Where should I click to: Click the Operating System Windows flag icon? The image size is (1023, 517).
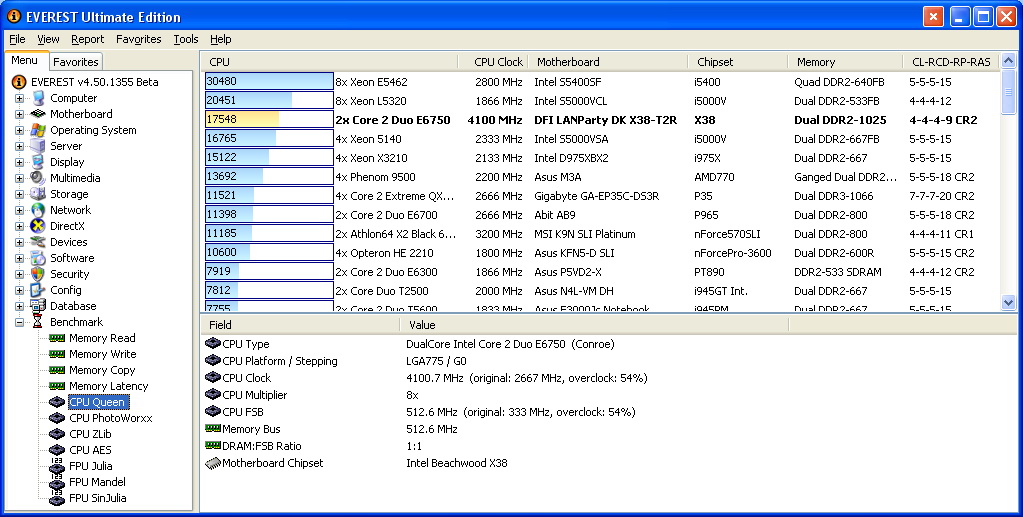(38, 130)
